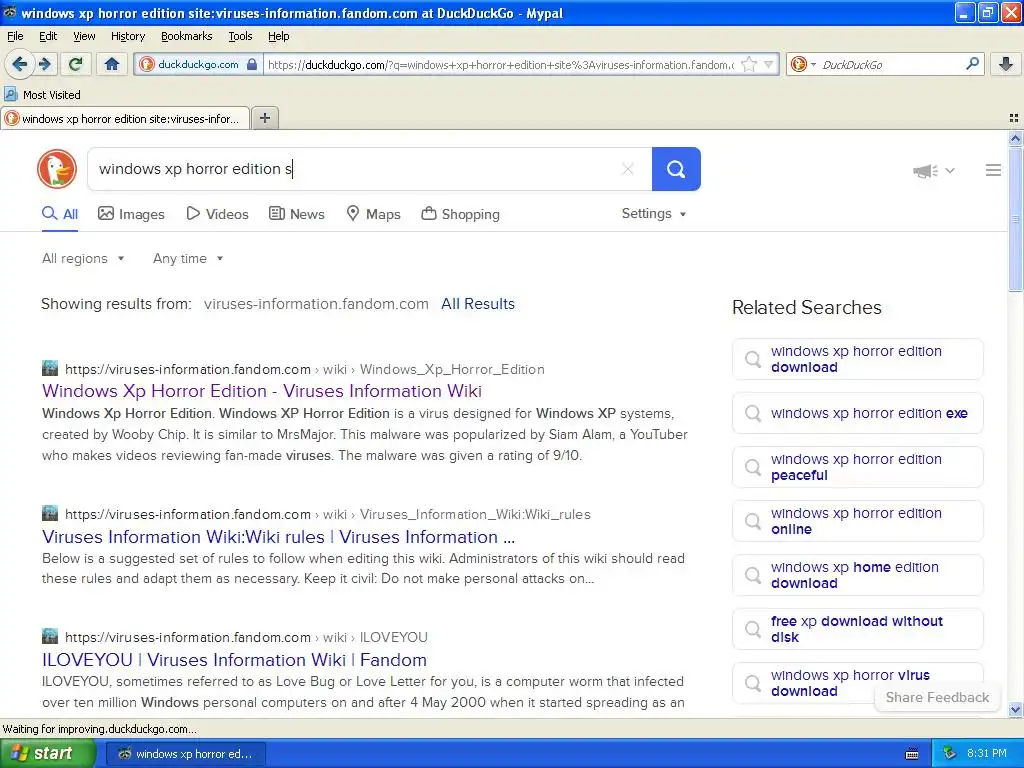Open the search engine selector dropdown
This screenshot has height=768, width=1024.
(803, 64)
